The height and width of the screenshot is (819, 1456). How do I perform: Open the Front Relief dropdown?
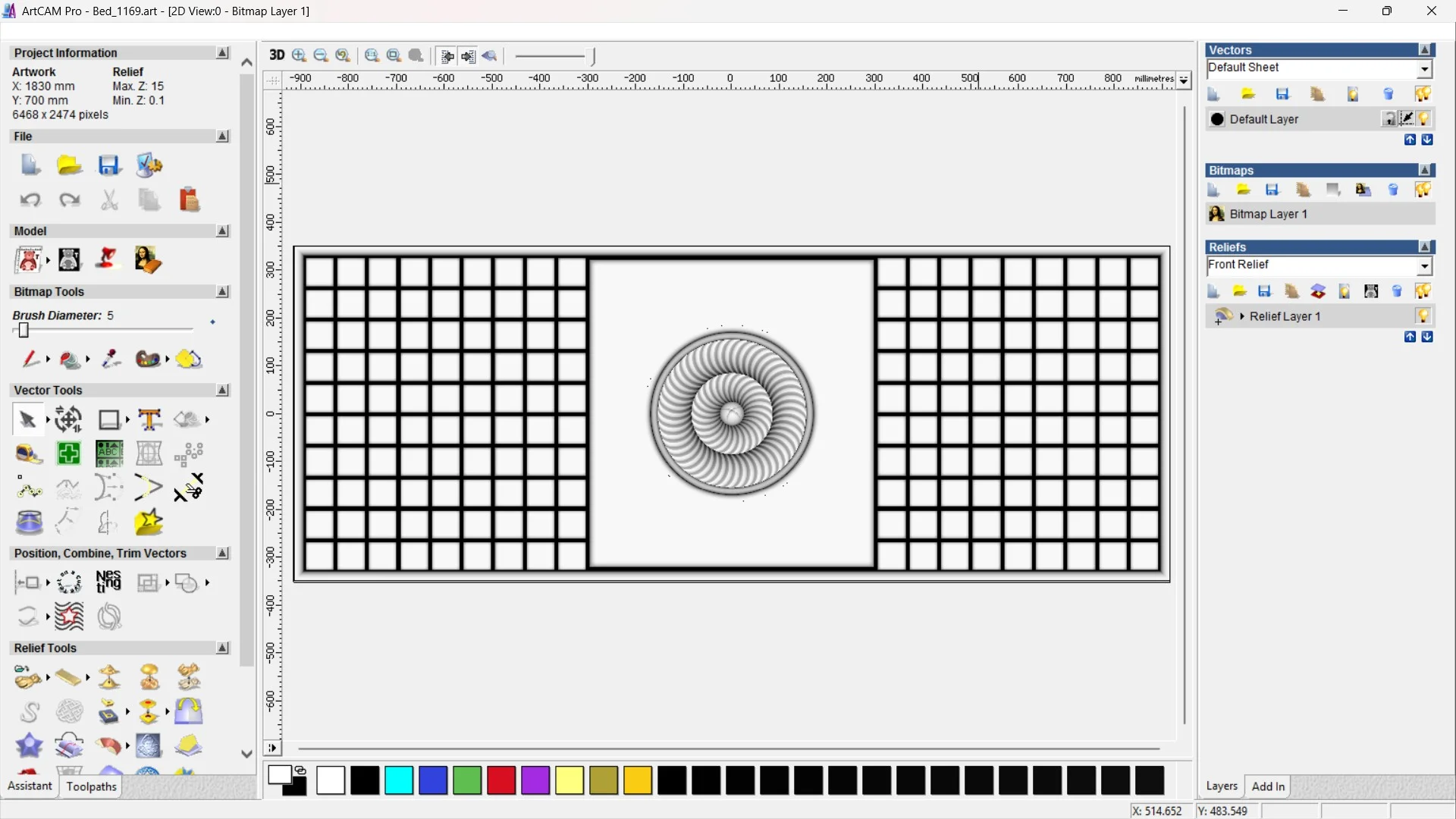1424,265
